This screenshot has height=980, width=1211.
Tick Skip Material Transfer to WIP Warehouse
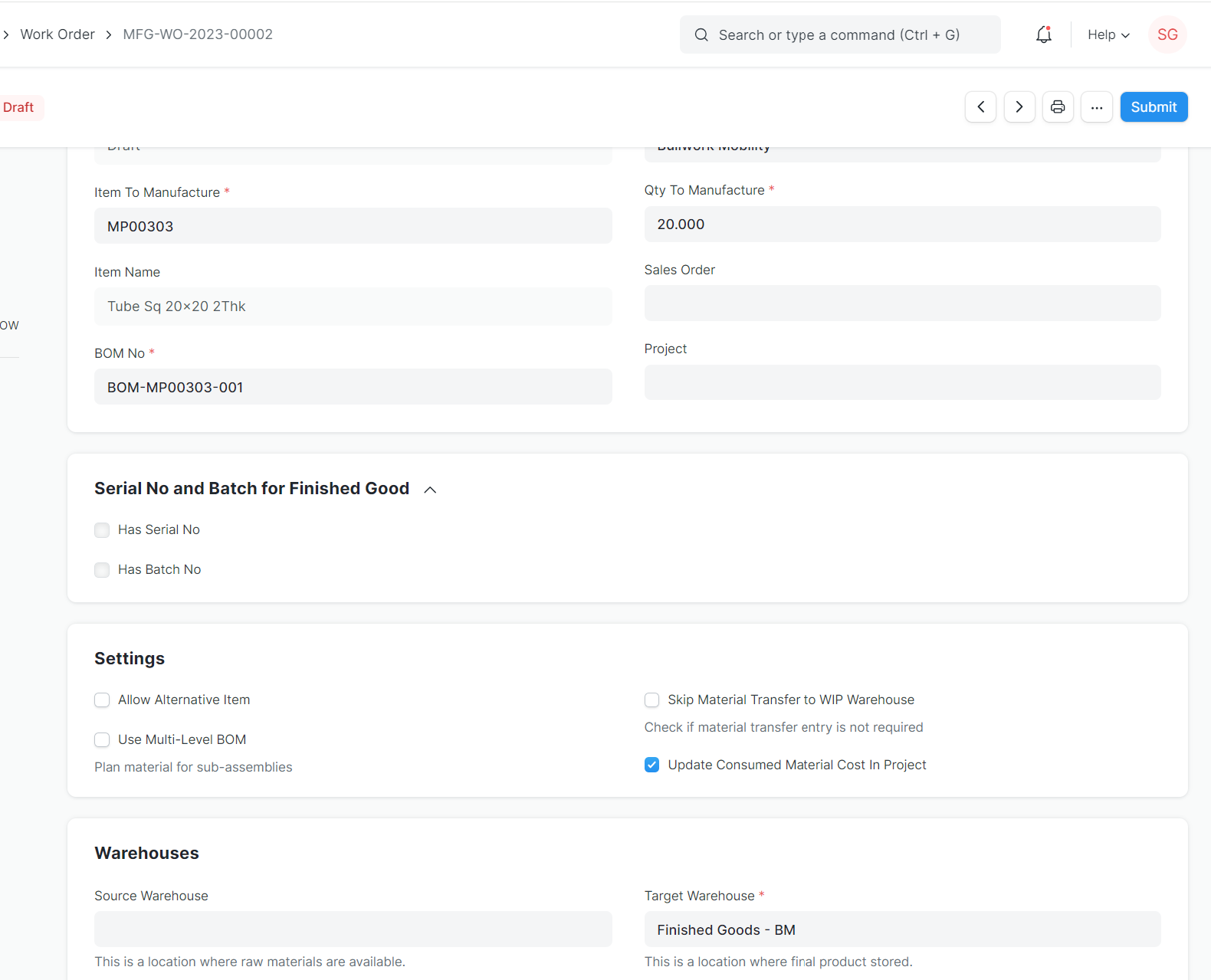point(652,700)
